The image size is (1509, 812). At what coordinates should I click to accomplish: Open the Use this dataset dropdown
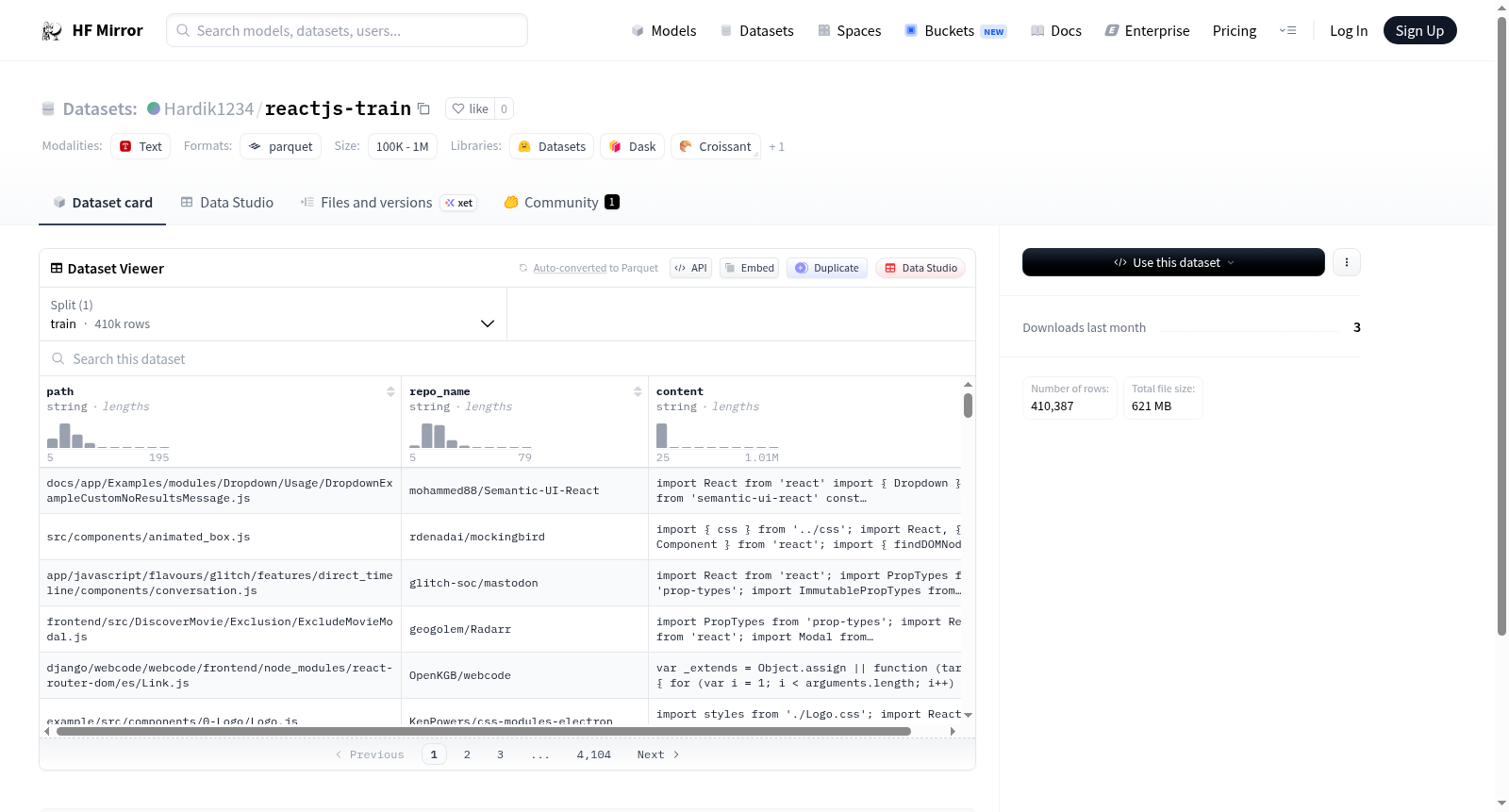click(x=1173, y=262)
